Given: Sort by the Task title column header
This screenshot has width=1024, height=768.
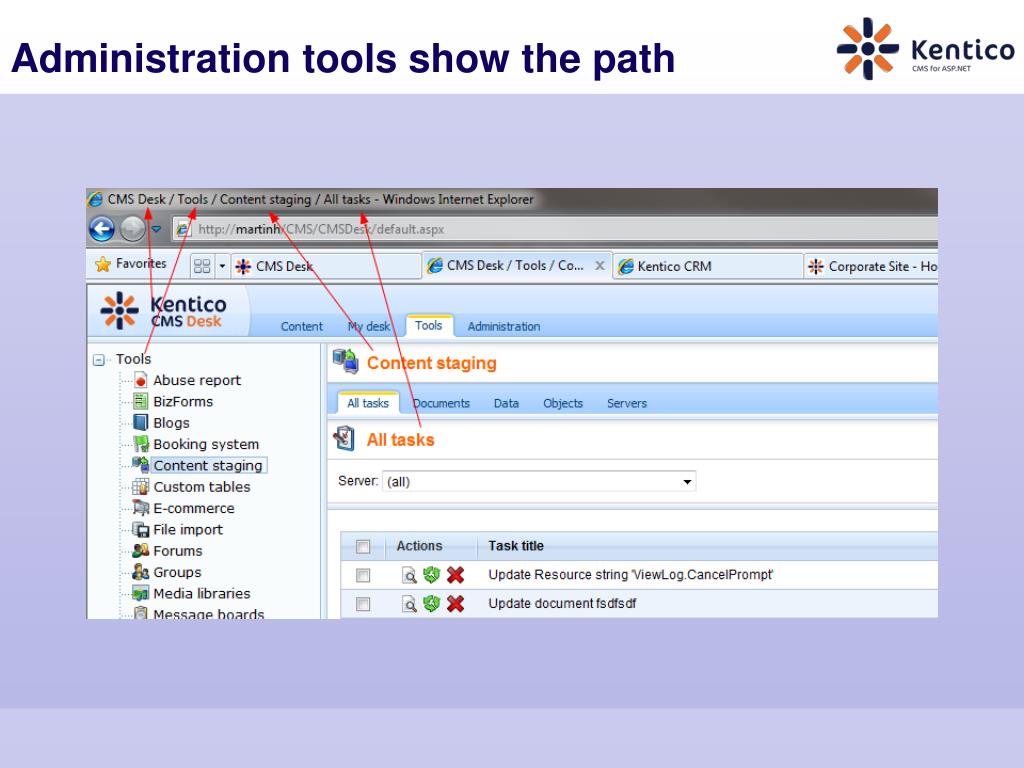Looking at the screenshot, I should coord(516,546).
